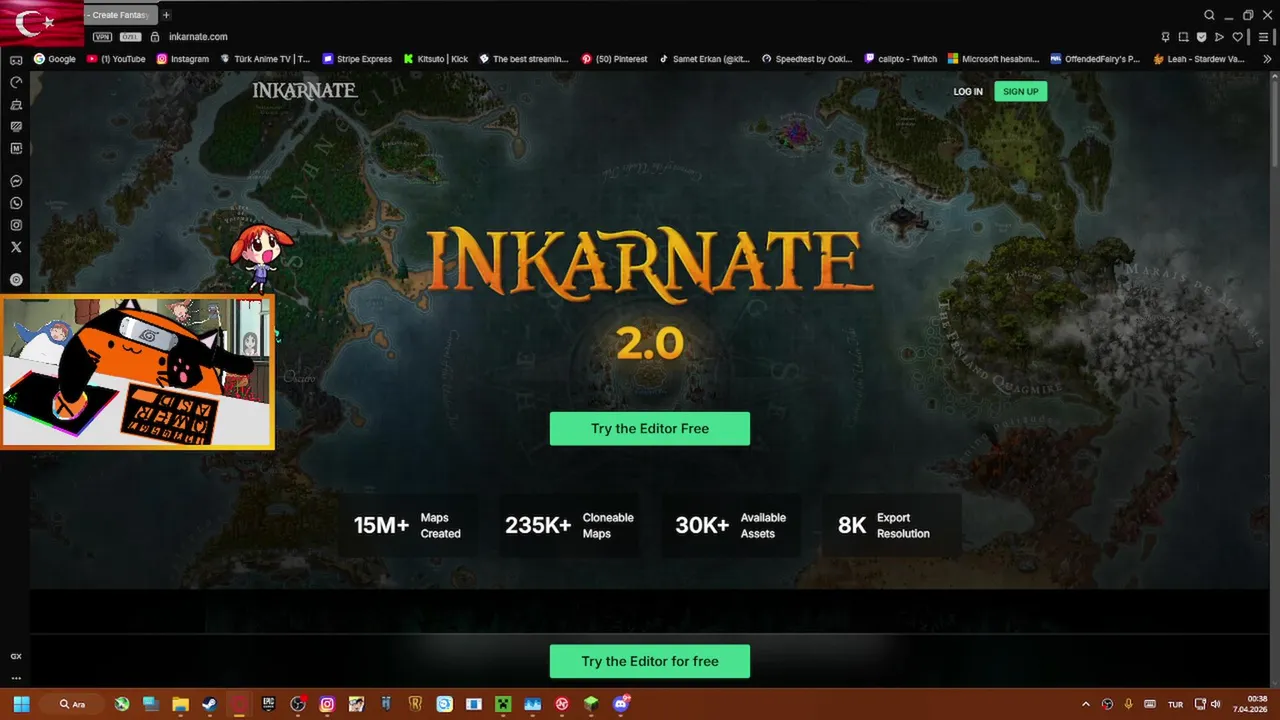Image resolution: width=1280 pixels, height=720 pixels.
Task: Open the ad blocker shield icon
Action: point(1201,37)
